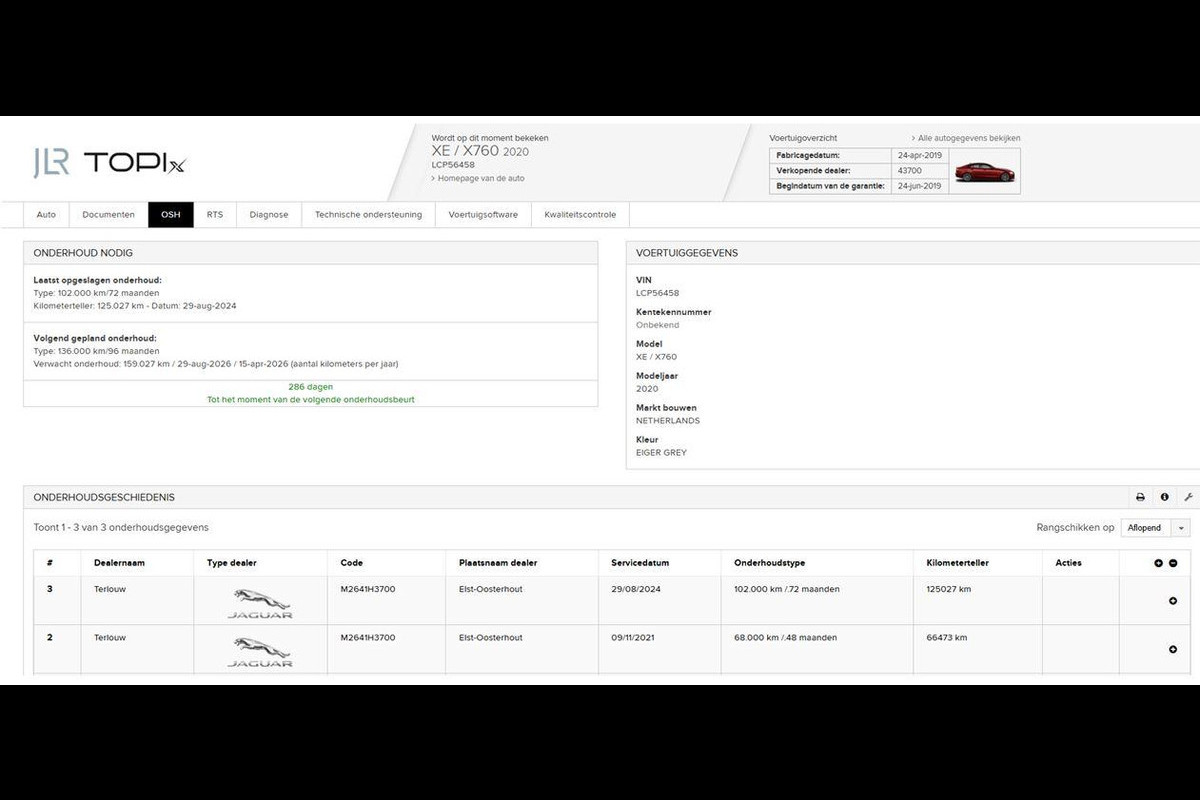This screenshot has height=800, width=1200.
Task: Expand service record 2 details
Action: [x=1172, y=649]
